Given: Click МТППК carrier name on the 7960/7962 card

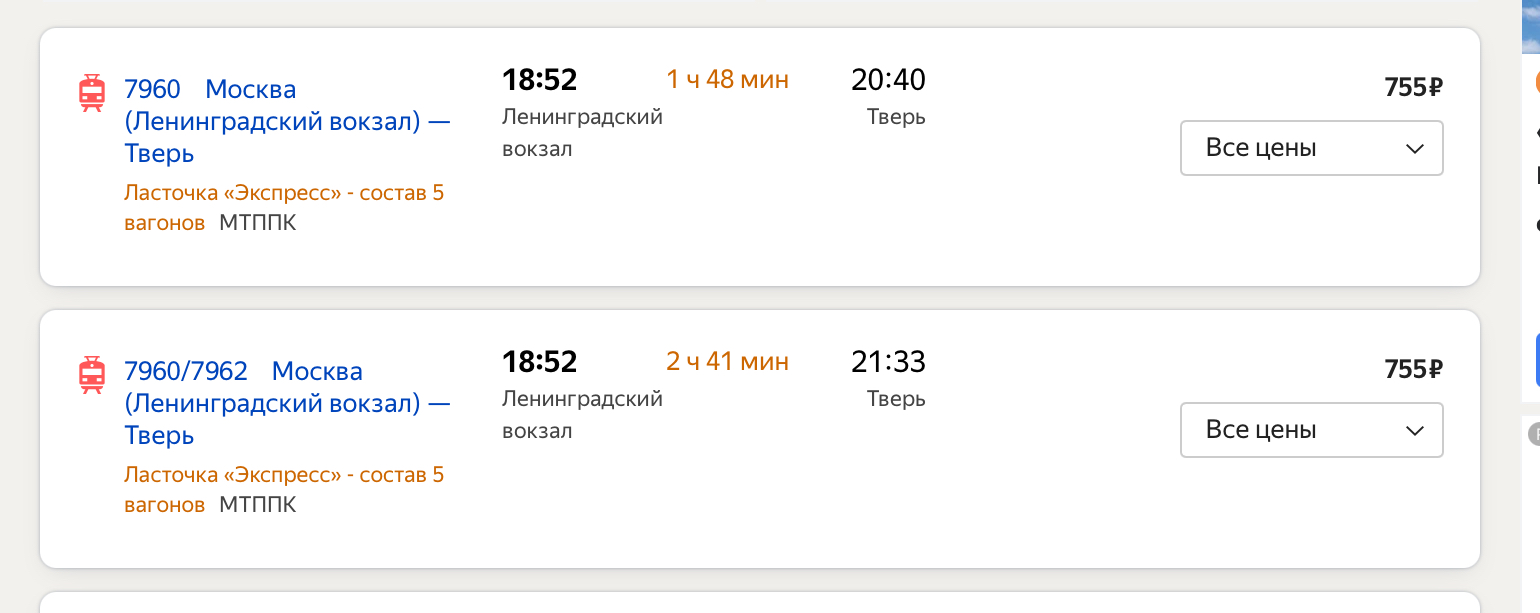Looking at the screenshot, I should point(257,505).
